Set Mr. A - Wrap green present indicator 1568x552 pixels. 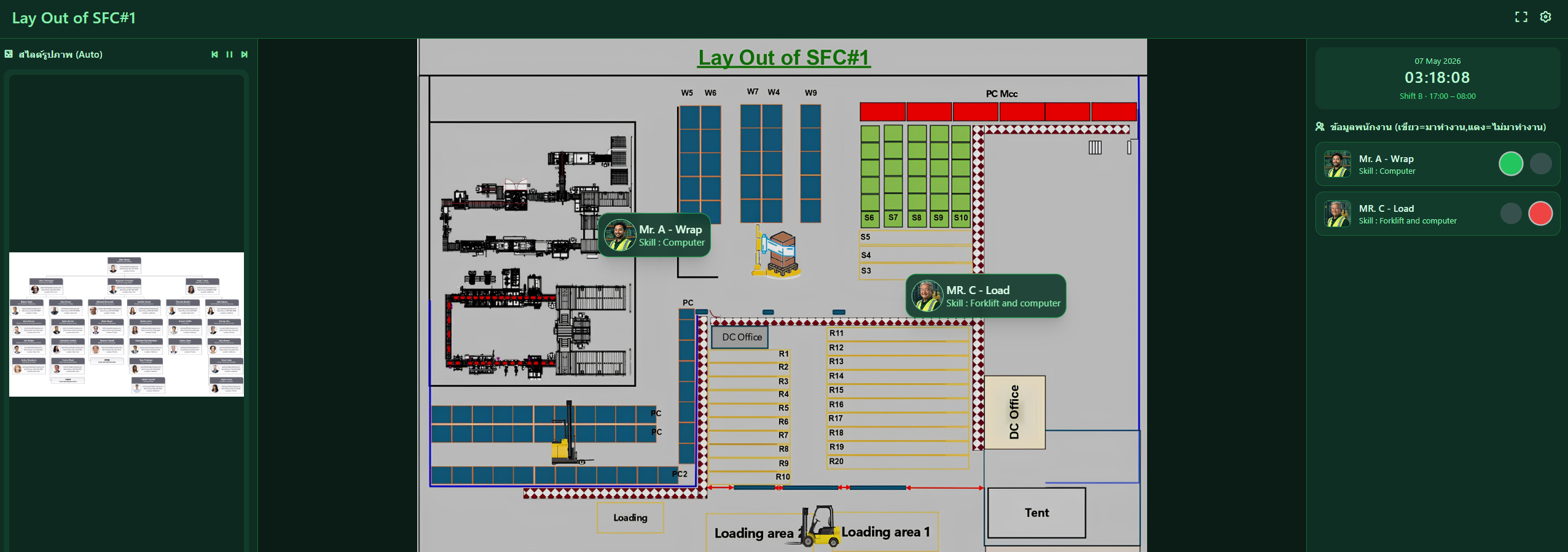coord(1511,164)
